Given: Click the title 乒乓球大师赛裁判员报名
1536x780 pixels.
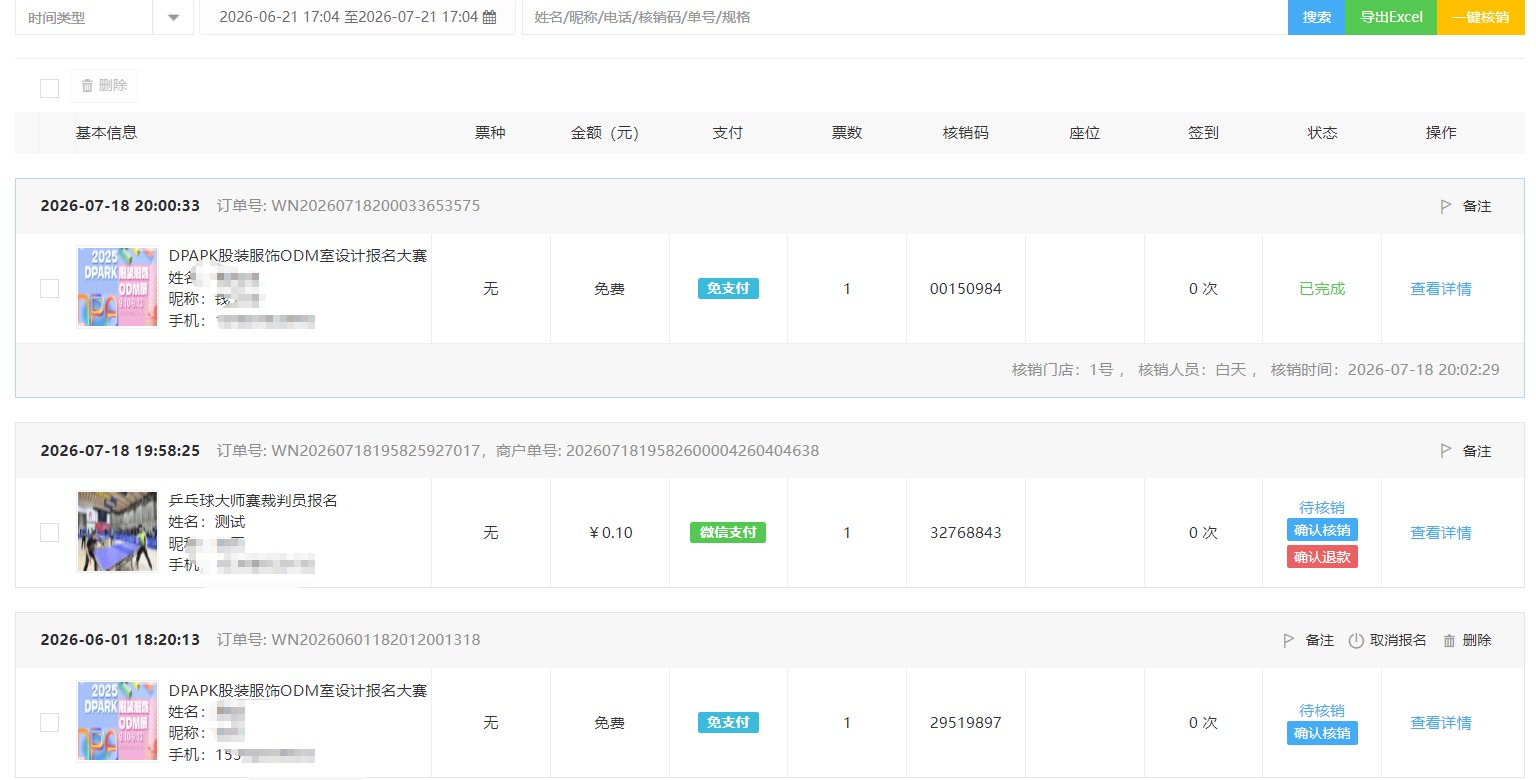Looking at the screenshot, I should click(253, 500).
